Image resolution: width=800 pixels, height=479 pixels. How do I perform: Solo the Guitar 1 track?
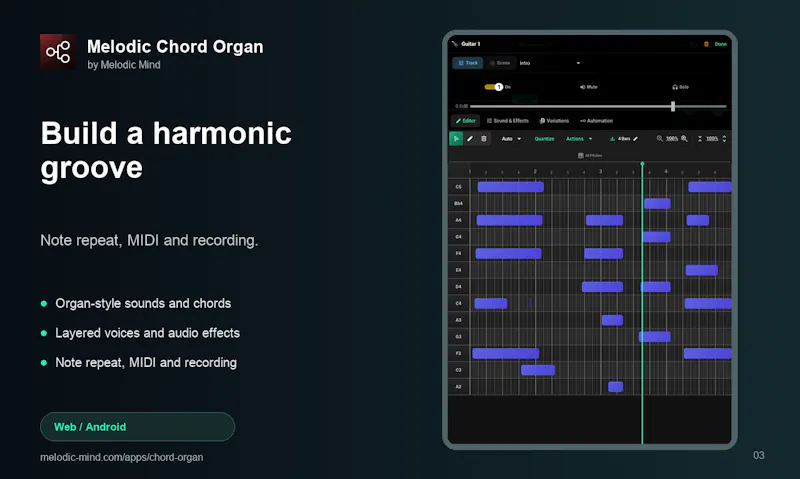coord(681,87)
